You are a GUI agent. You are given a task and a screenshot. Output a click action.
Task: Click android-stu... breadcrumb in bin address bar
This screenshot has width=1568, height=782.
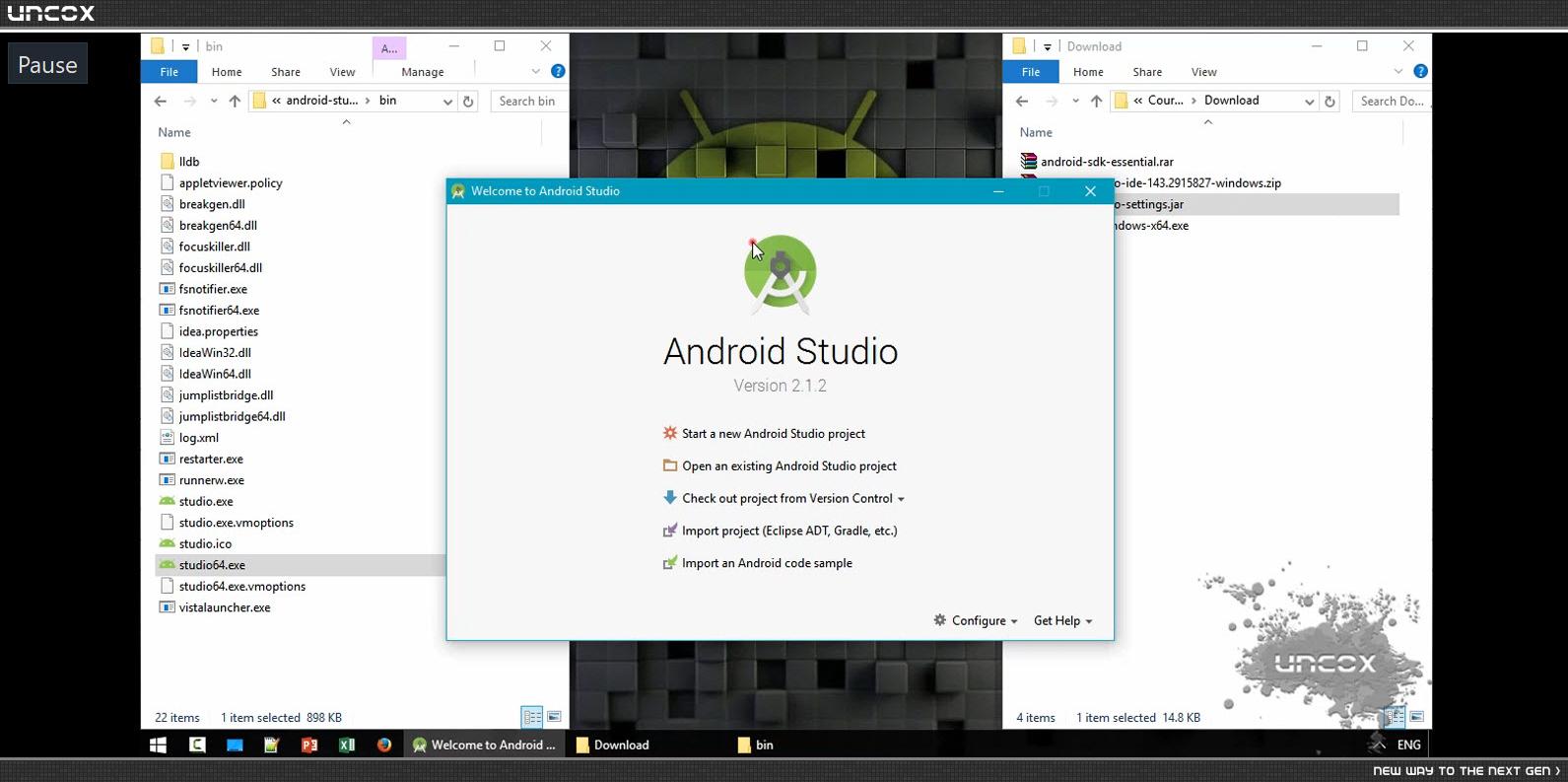pyautogui.click(x=322, y=101)
